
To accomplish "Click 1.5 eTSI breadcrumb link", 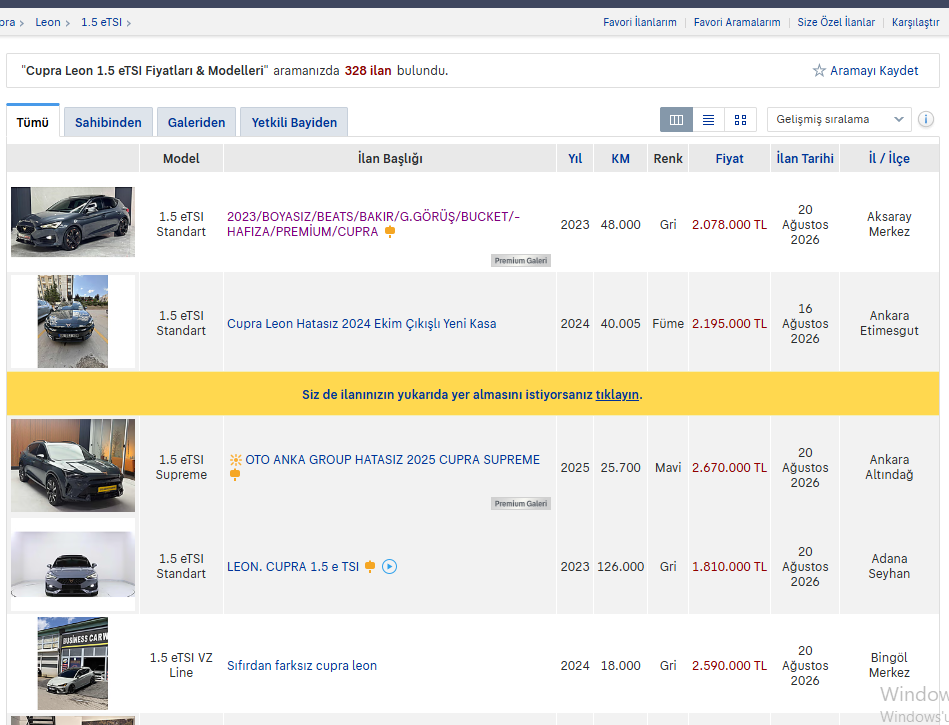I will point(102,22).
